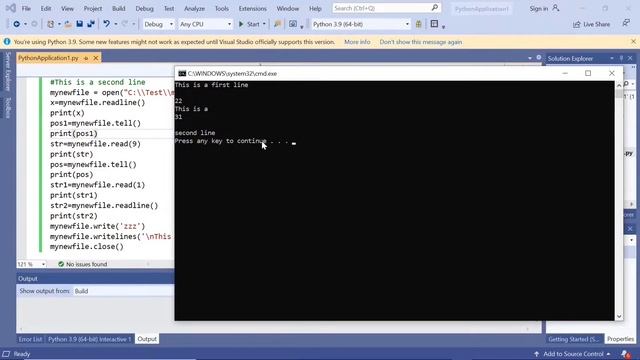Select the Output tab at bottom

pos(147,339)
